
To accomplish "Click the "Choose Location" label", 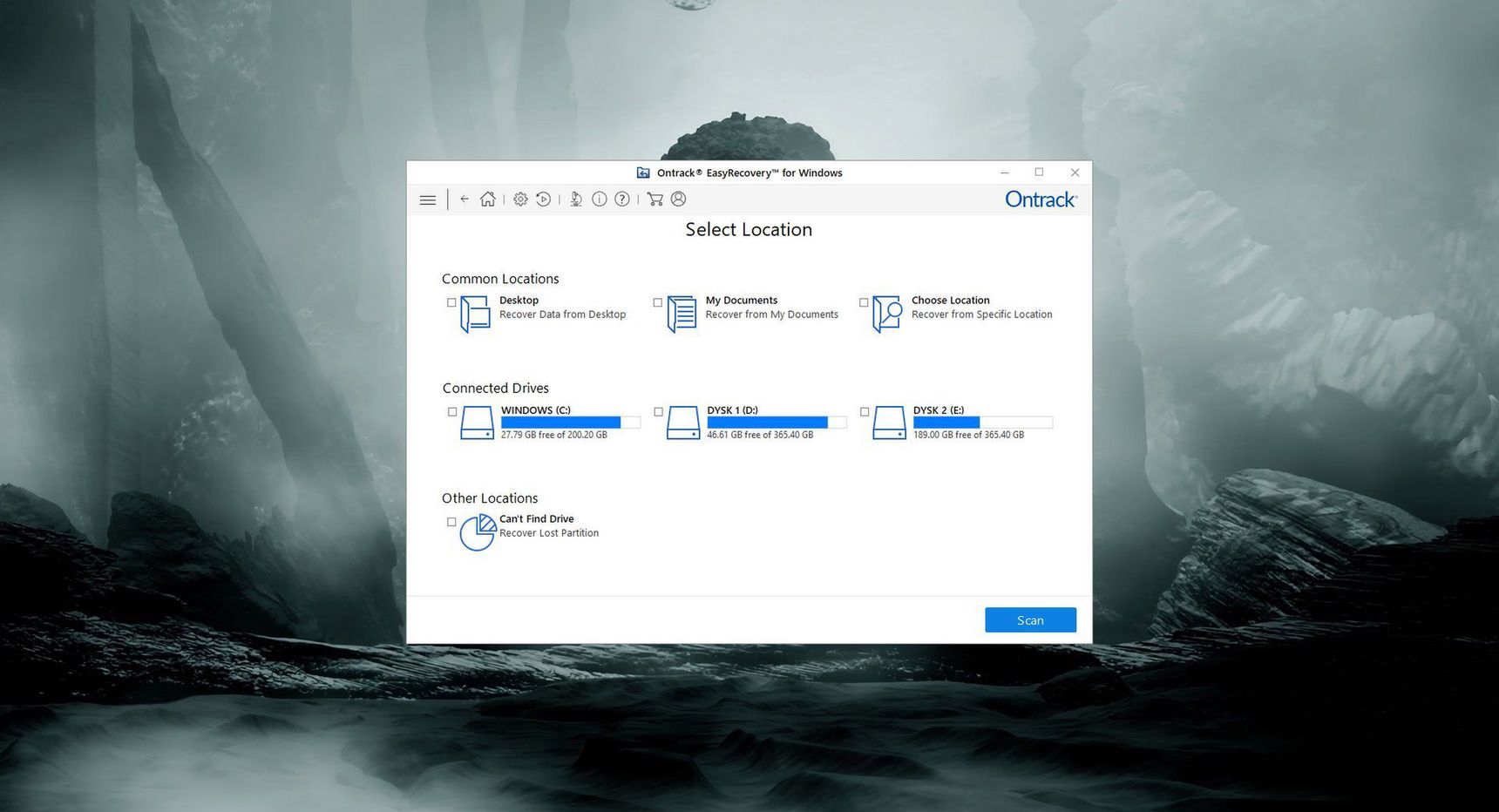I will pyautogui.click(x=950, y=300).
